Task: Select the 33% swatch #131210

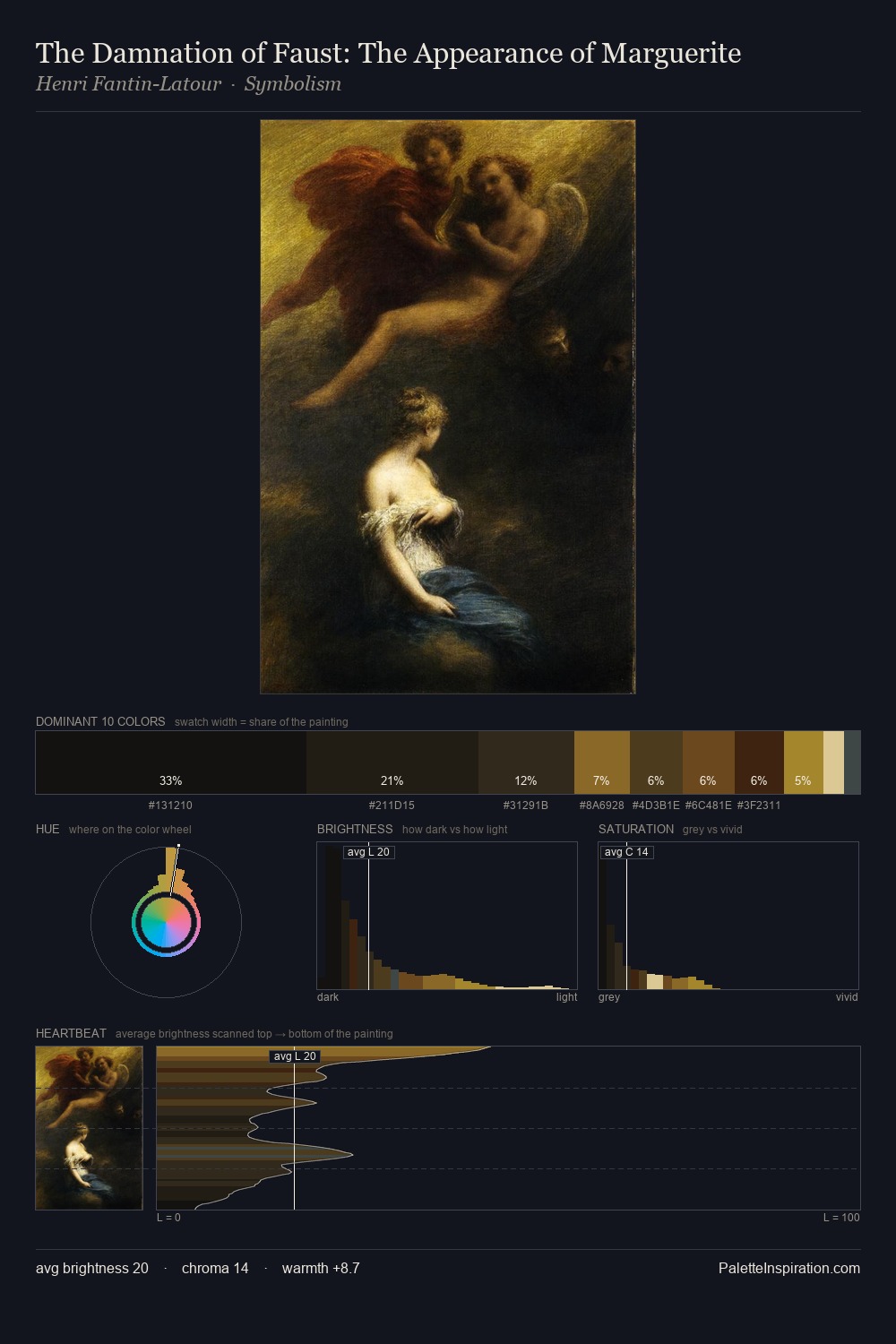Action: point(171,762)
